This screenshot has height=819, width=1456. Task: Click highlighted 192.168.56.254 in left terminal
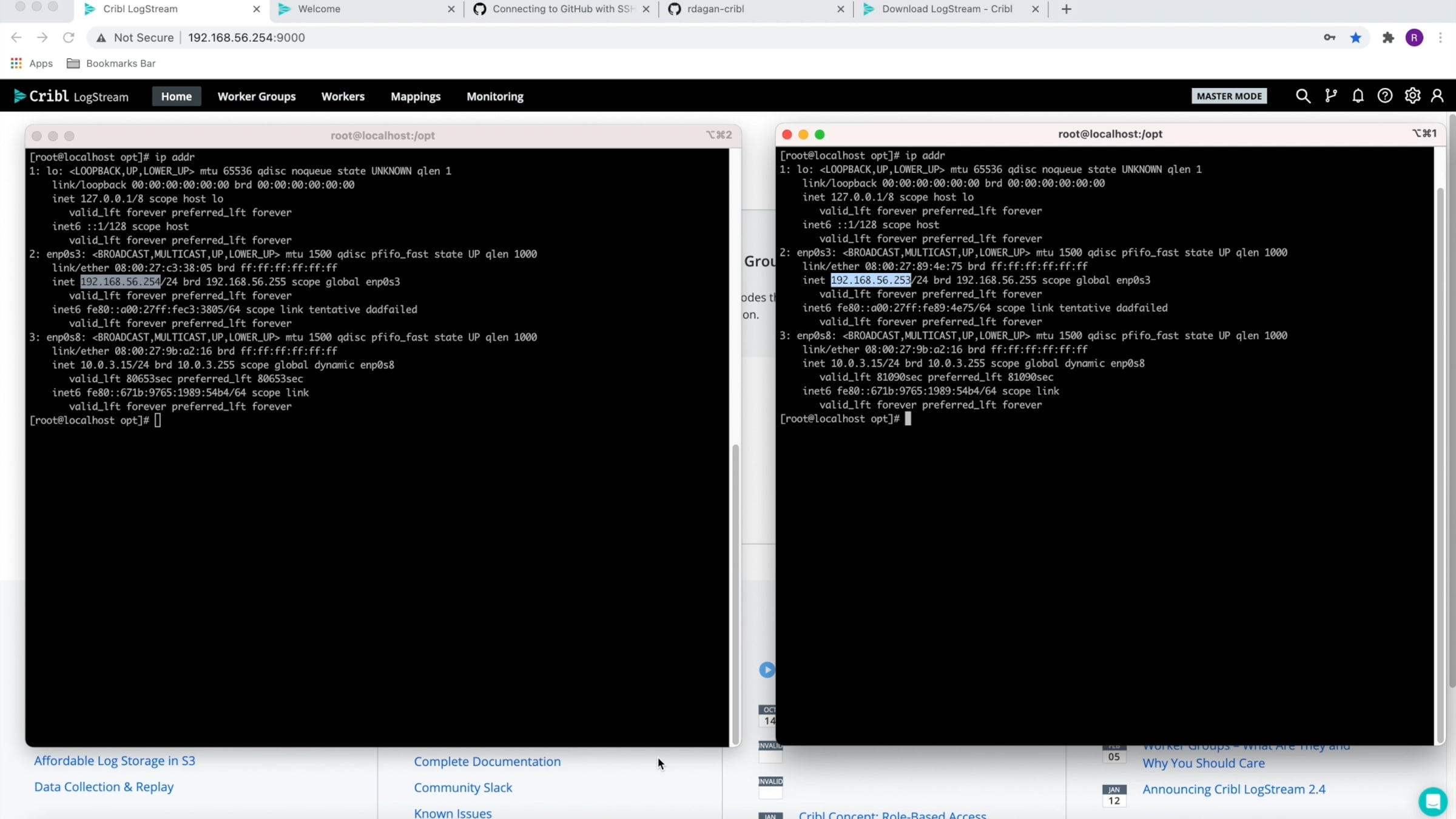120,281
